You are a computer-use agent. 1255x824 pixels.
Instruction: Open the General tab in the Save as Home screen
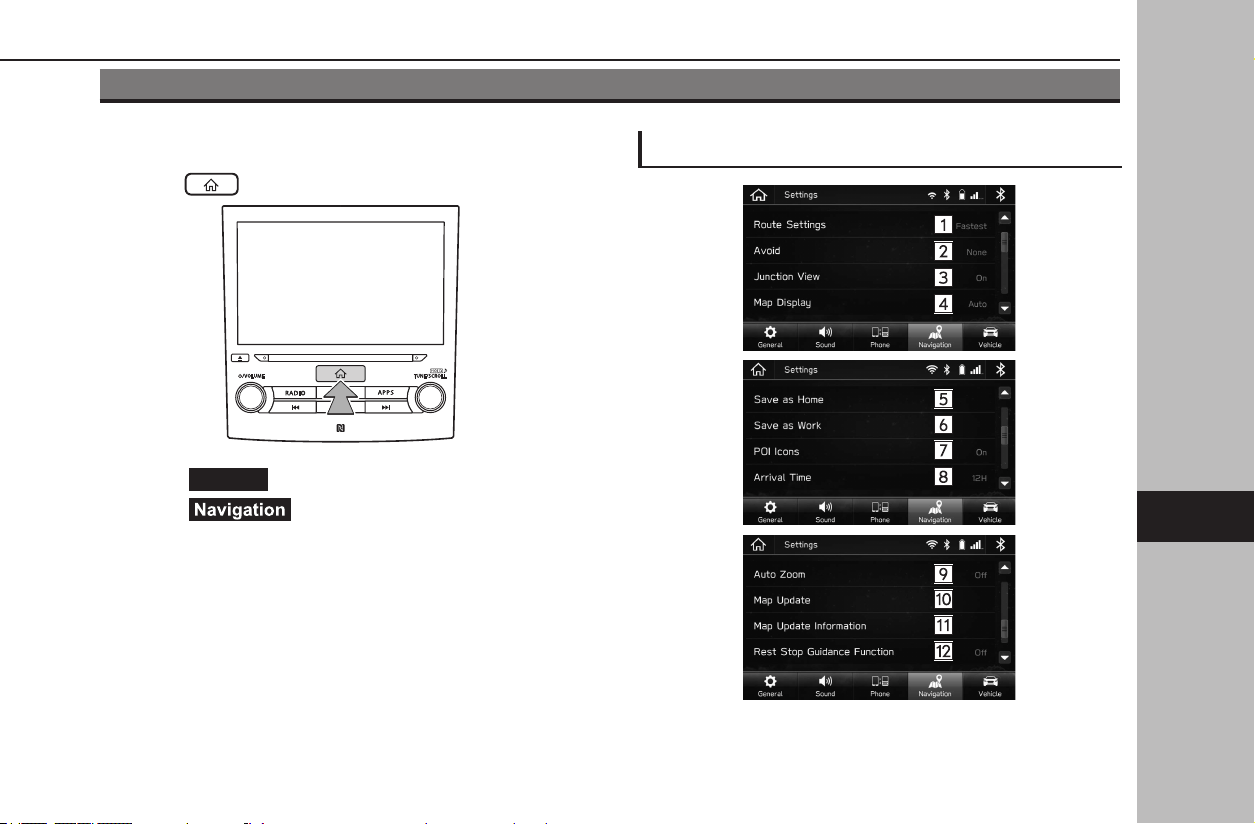[770, 511]
